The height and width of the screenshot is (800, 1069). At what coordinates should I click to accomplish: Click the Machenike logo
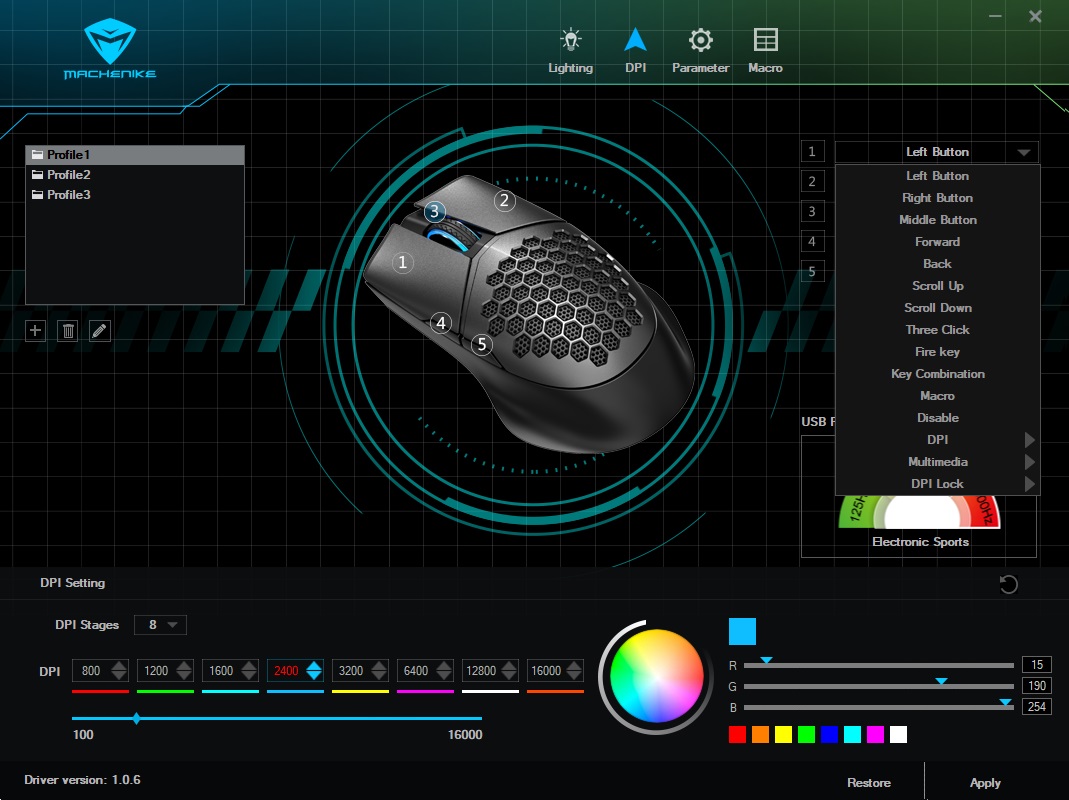click(x=110, y=49)
